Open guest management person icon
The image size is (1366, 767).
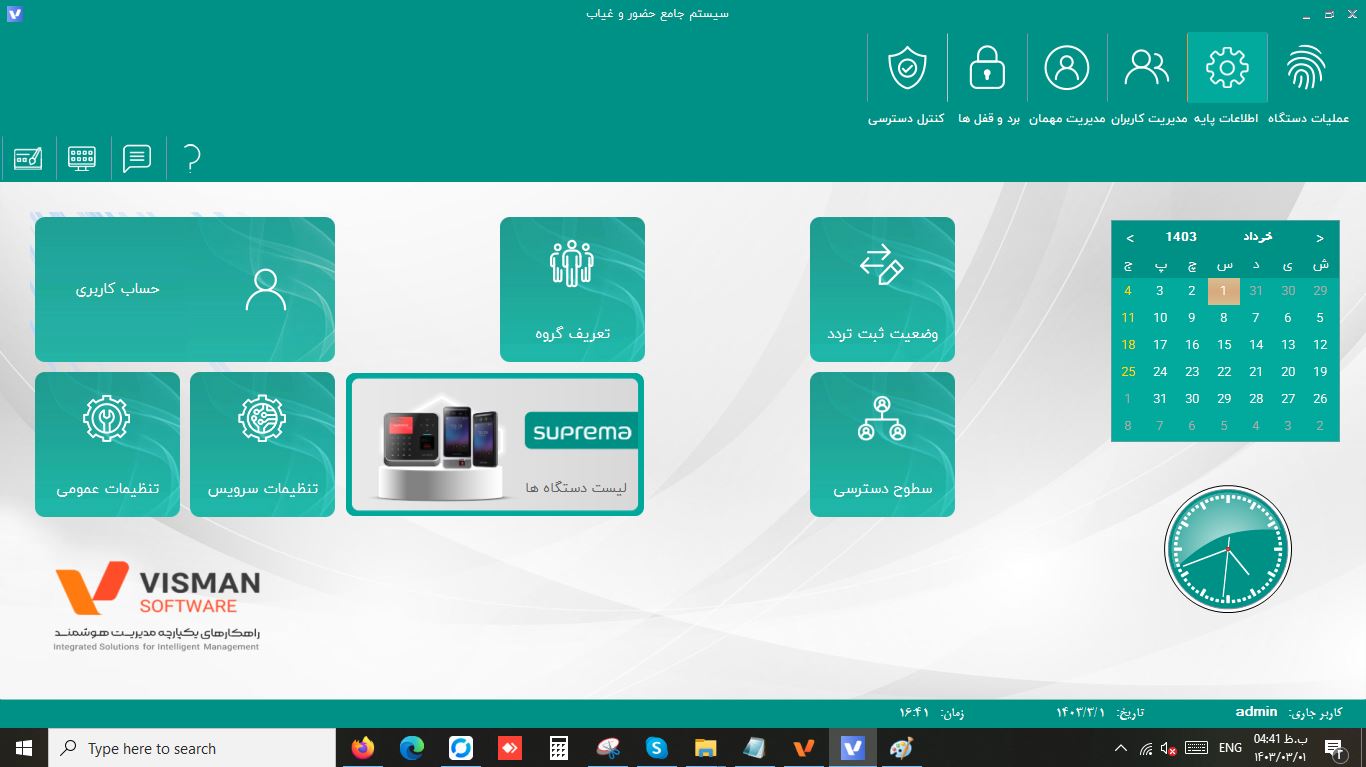click(x=1067, y=80)
